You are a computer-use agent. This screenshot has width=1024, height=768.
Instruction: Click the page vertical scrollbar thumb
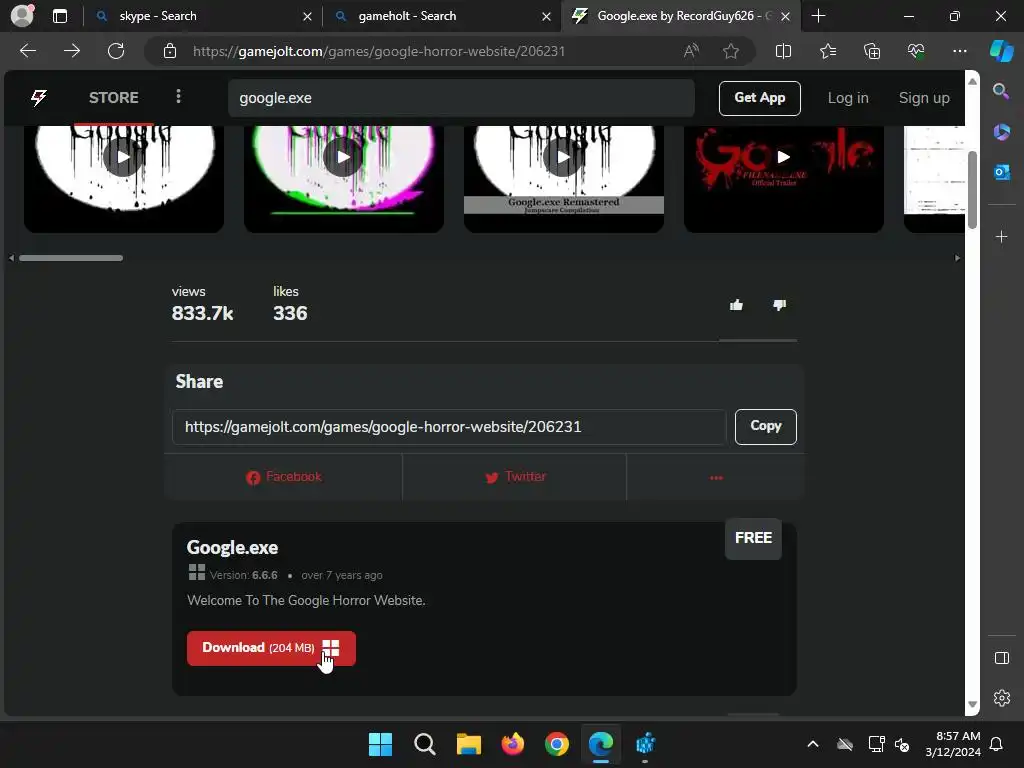click(972, 189)
